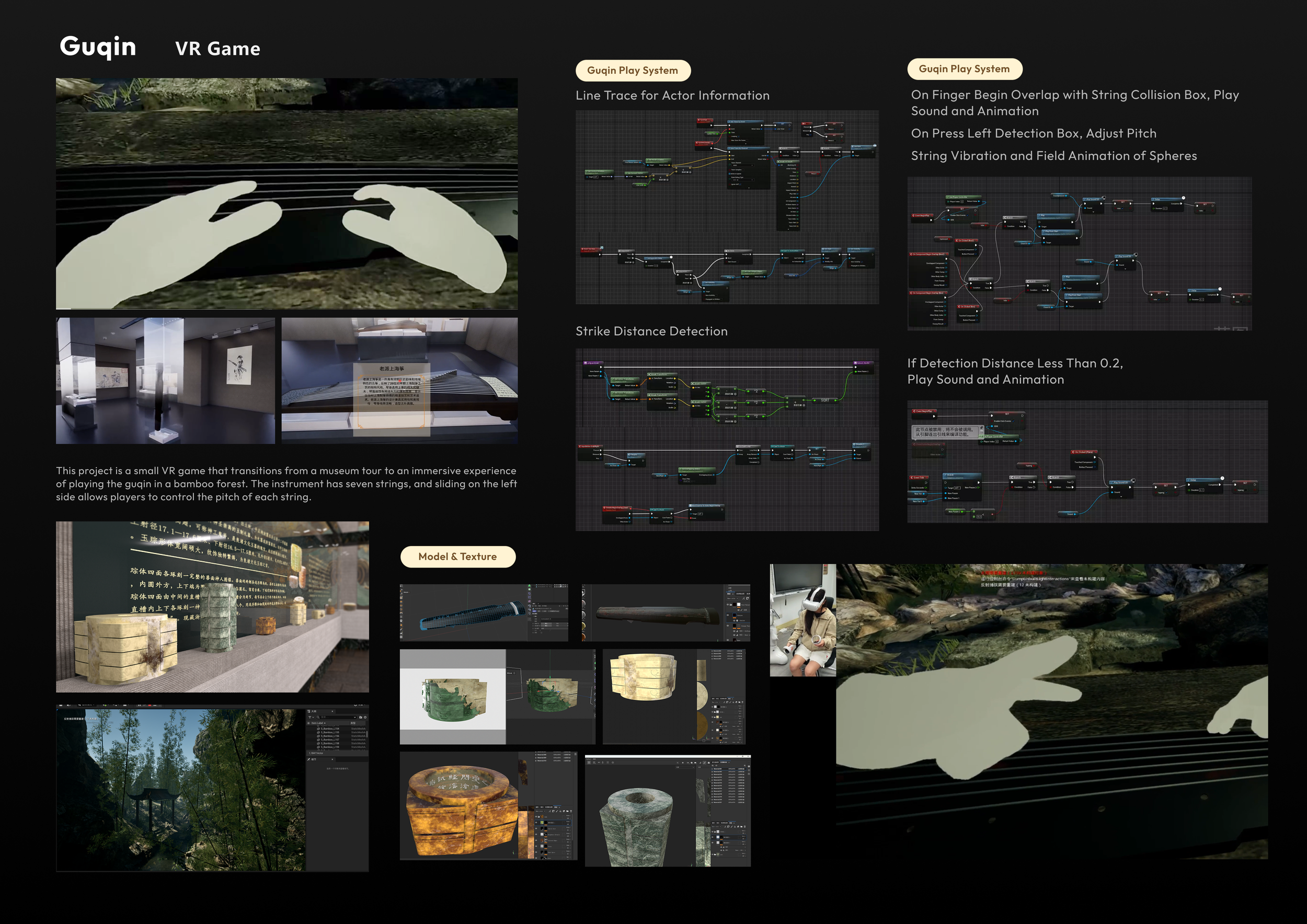Click the Model & Texture badge

point(457,557)
